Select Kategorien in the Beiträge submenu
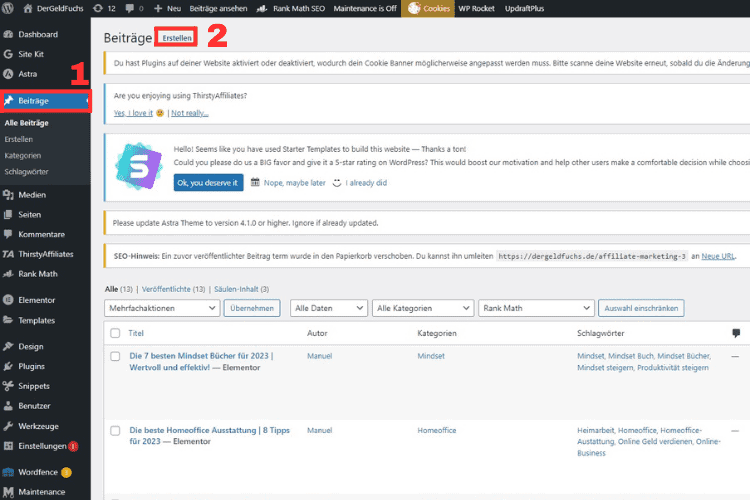The height and width of the screenshot is (500, 750). tap(23, 156)
